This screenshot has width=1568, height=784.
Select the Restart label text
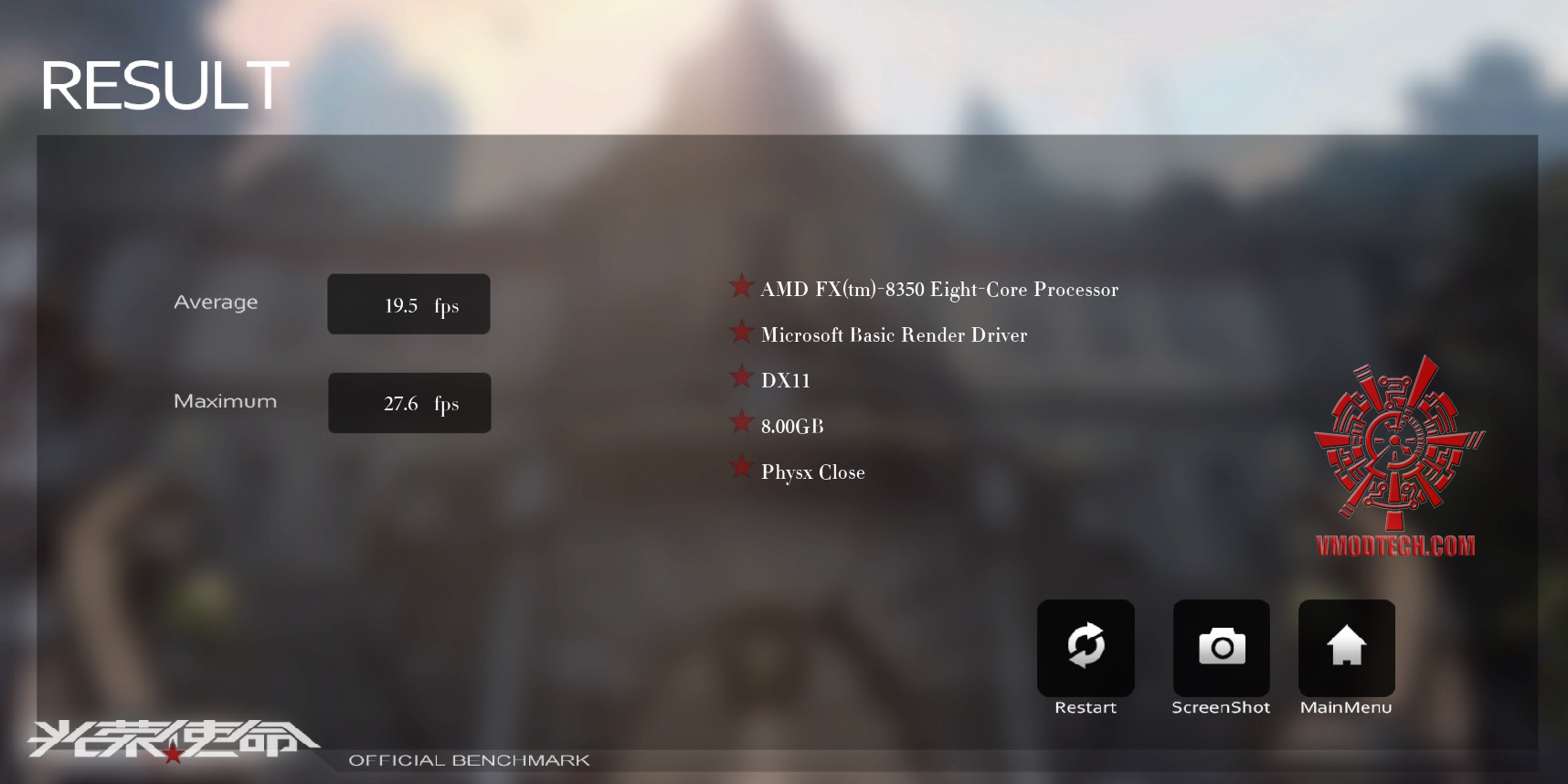coord(1086,707)
